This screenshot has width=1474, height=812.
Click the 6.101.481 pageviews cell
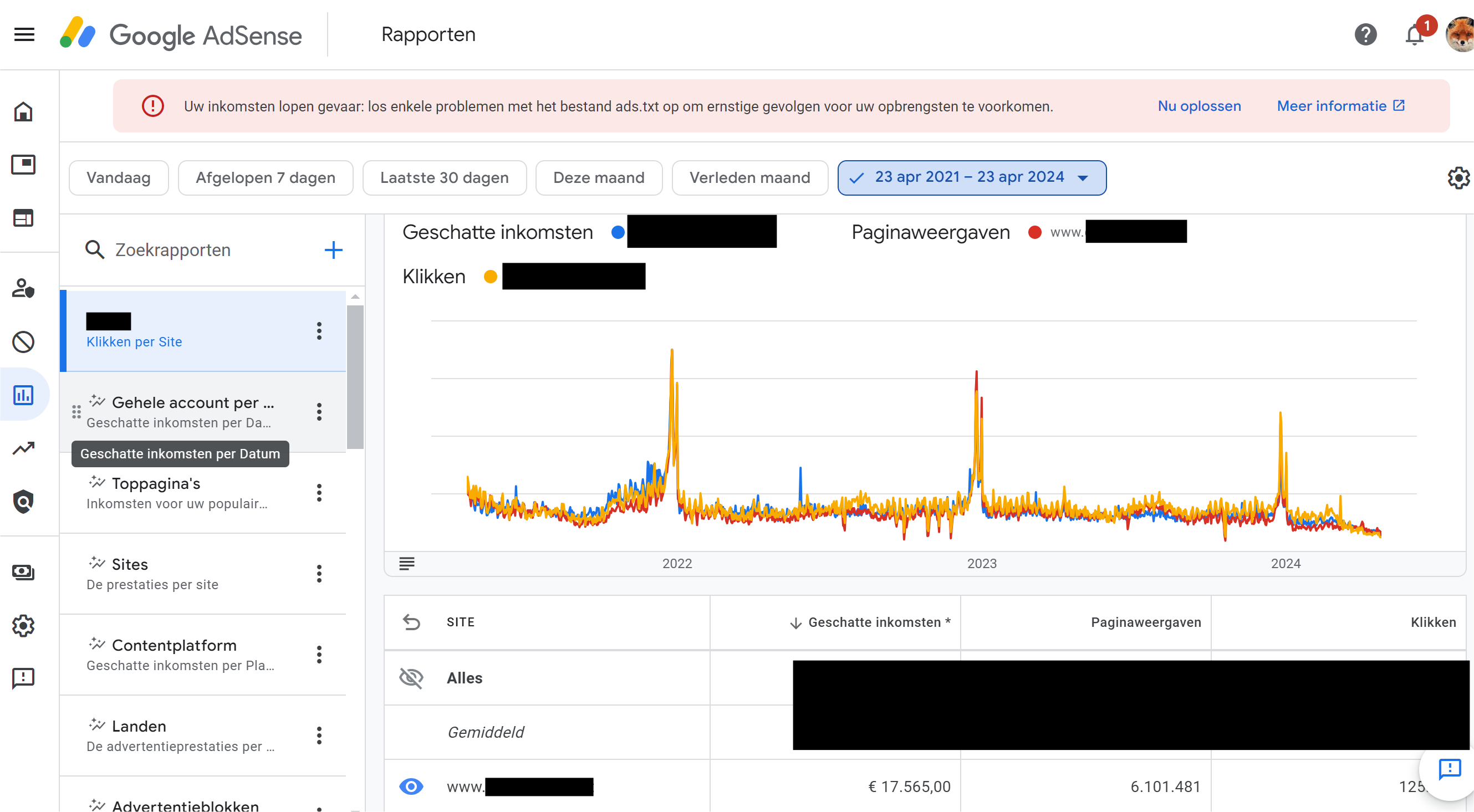[1165, 787]
